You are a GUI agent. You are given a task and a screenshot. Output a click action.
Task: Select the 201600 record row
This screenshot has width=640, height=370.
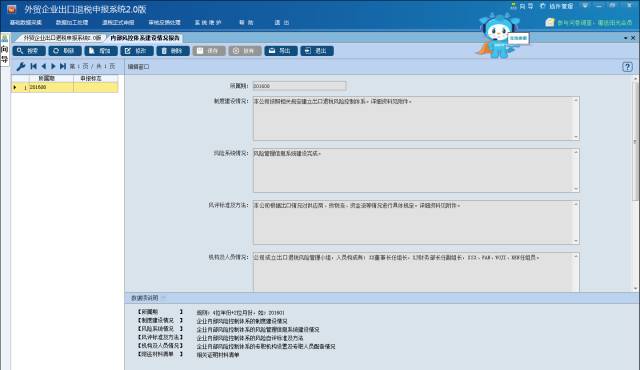tap(65, 87)
